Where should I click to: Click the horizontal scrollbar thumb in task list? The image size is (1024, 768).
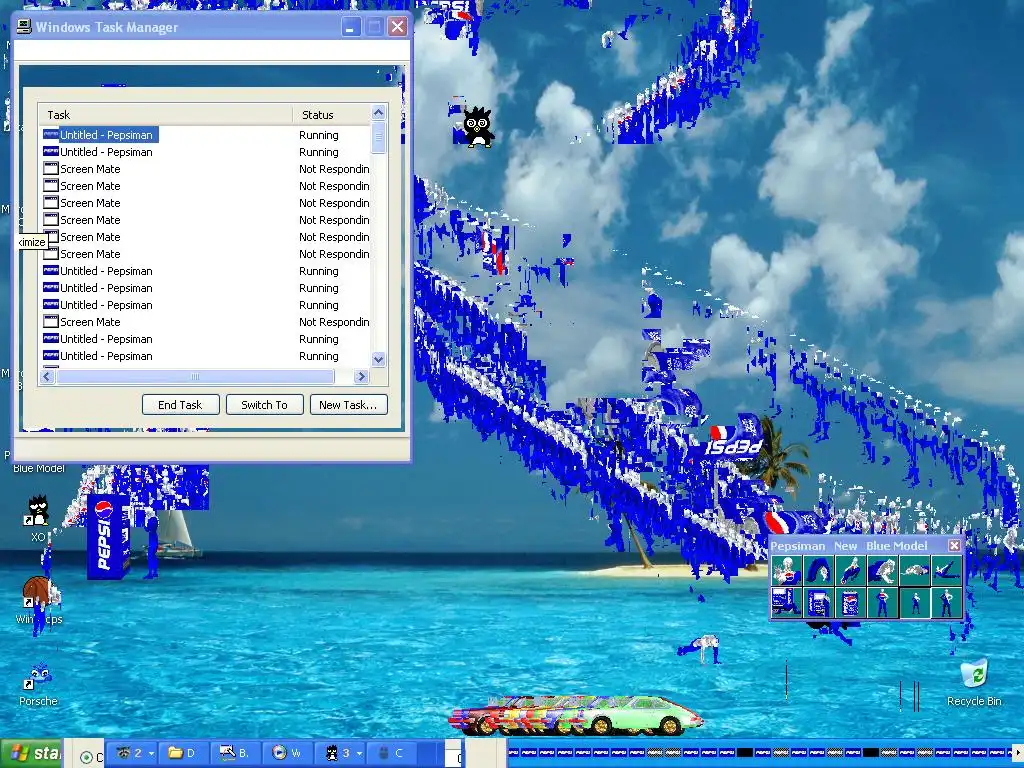[x=195, y=376]
